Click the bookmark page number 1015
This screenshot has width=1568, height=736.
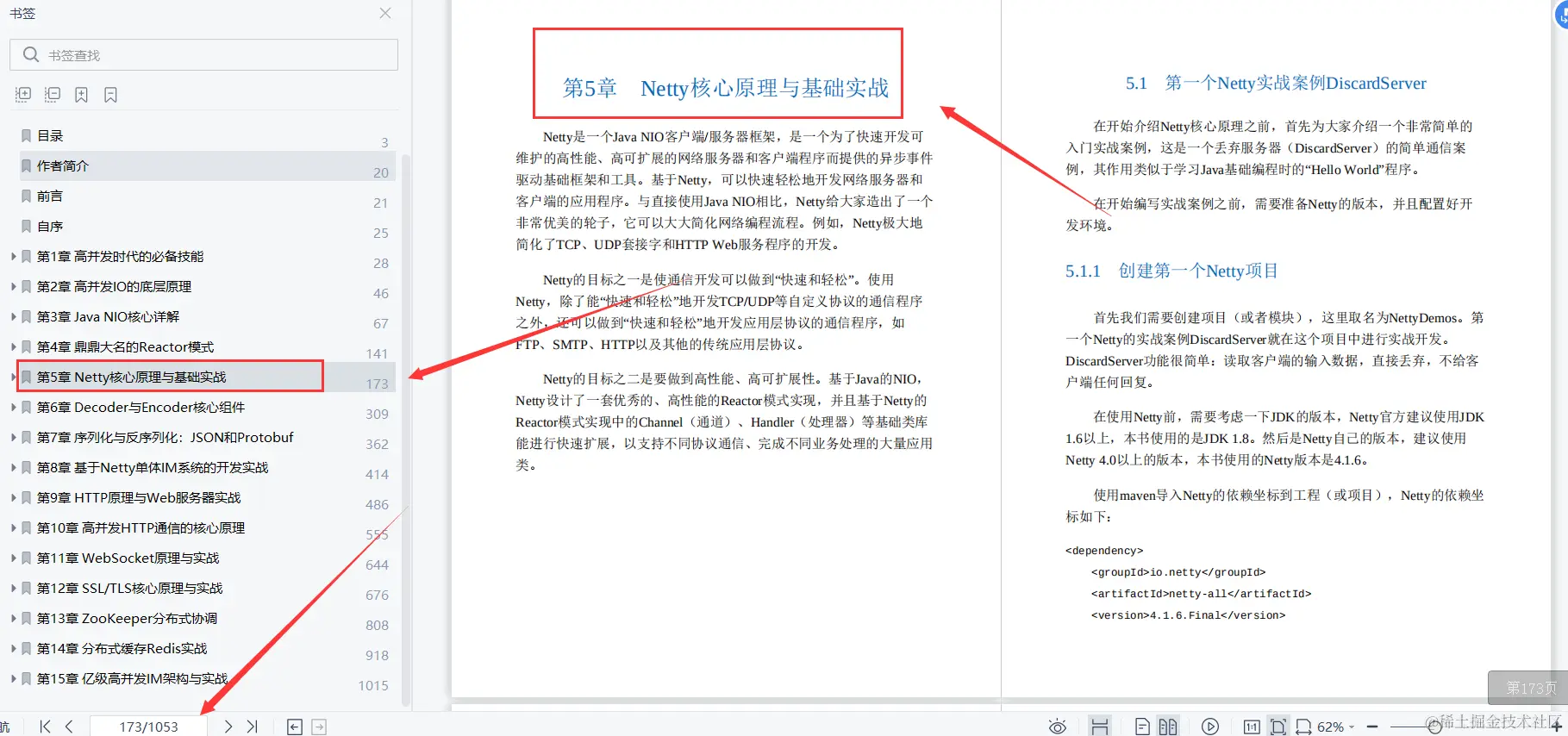373,685
